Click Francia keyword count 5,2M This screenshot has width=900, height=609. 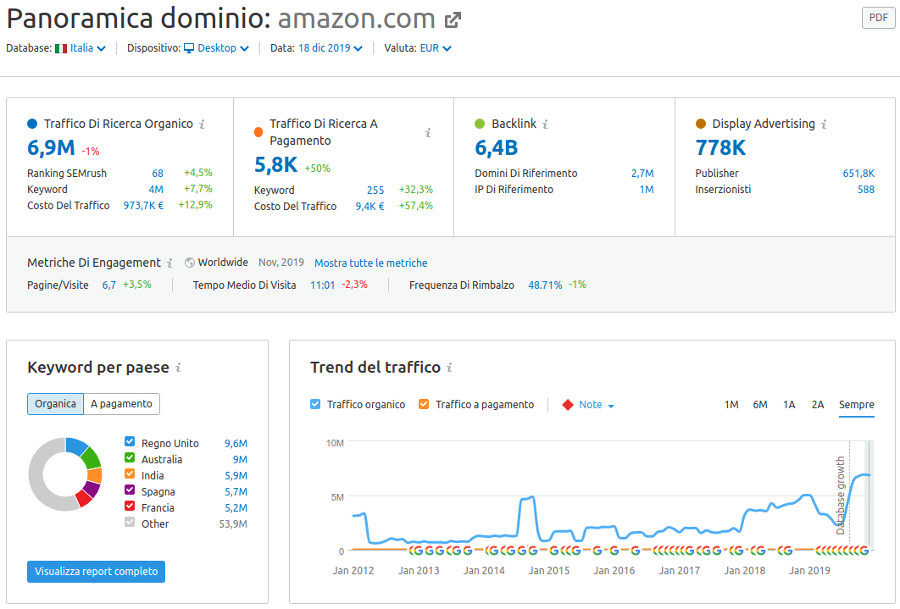click(x=236, y=508)
